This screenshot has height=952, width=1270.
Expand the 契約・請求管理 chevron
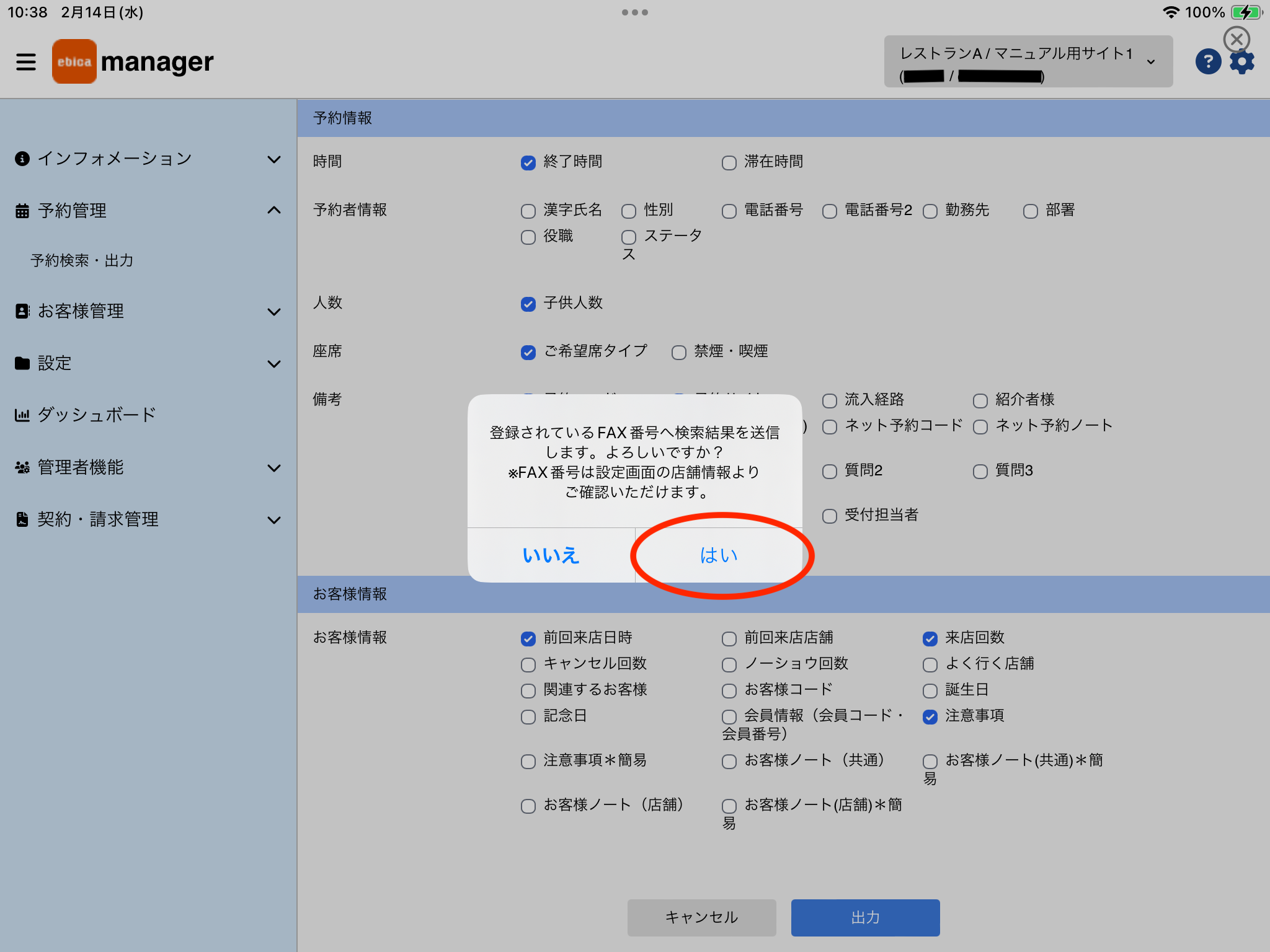pos(274,520)
